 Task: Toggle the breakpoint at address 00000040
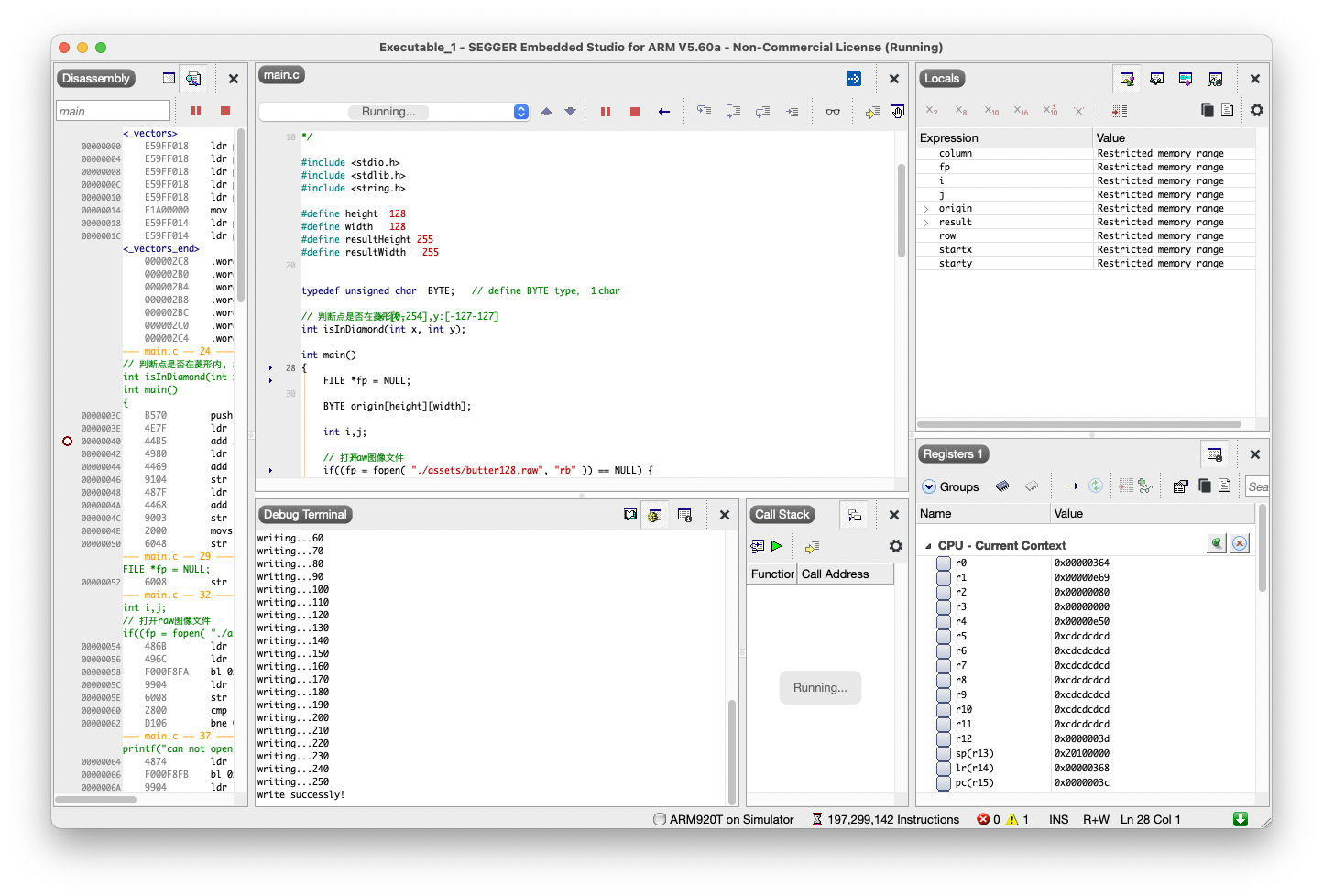pos(67,442)
